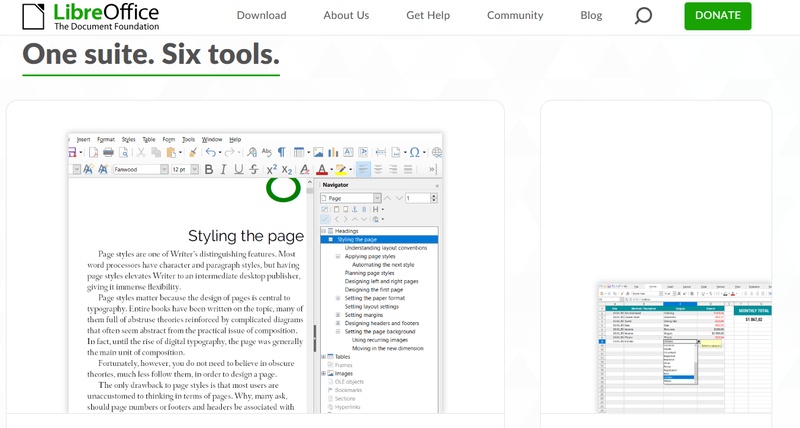Screen dimensions: 800x428
Task: Open Find and Replace icon
Action: pyautogui.click(x=252, y=152)
